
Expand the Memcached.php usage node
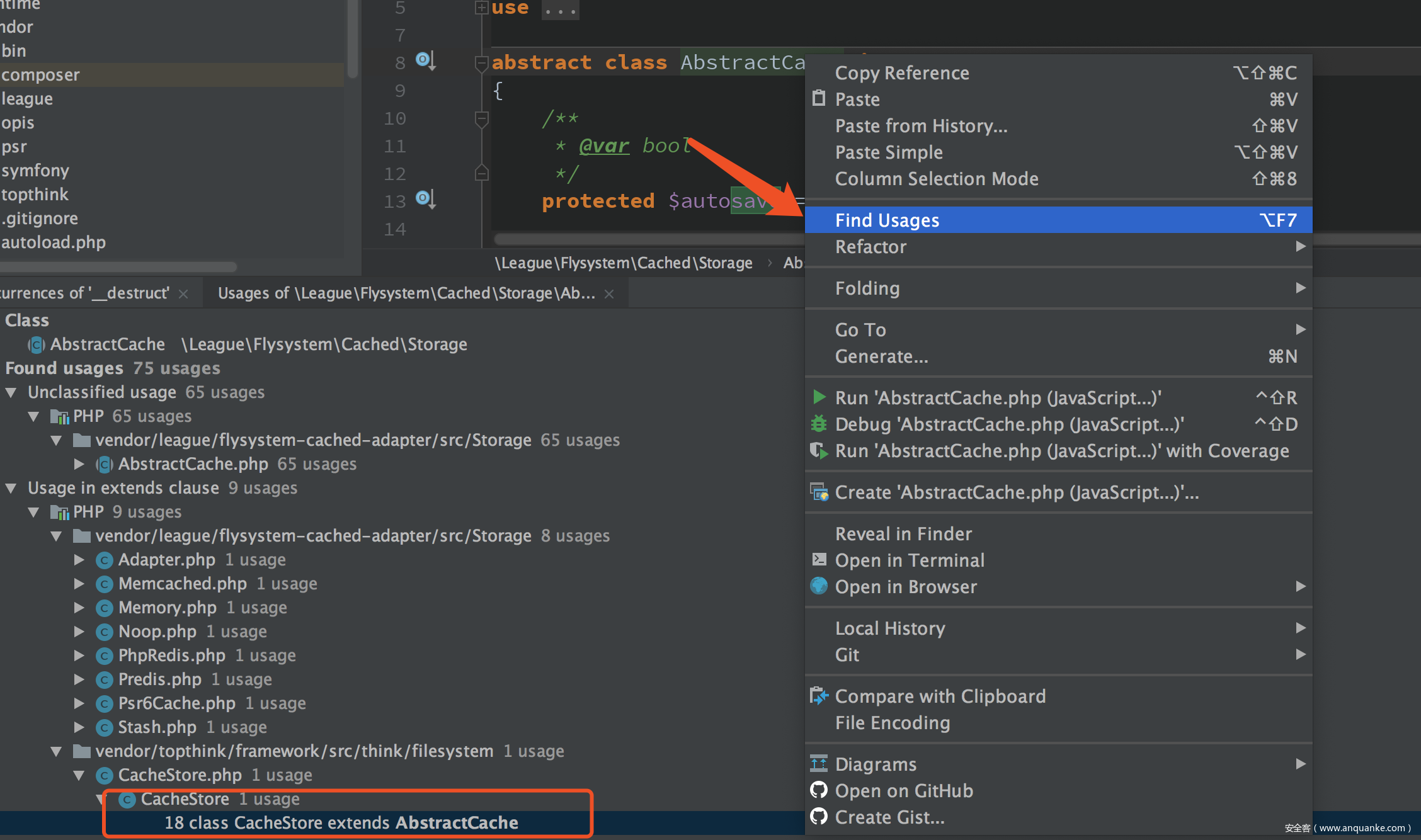(x=79, y=584)
